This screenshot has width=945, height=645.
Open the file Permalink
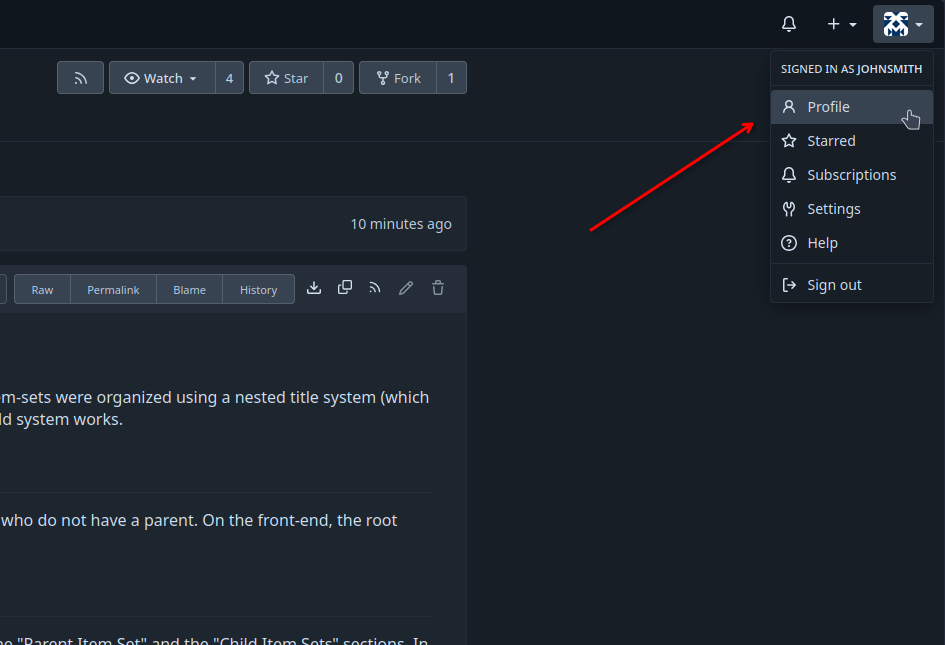pos(113,289)
